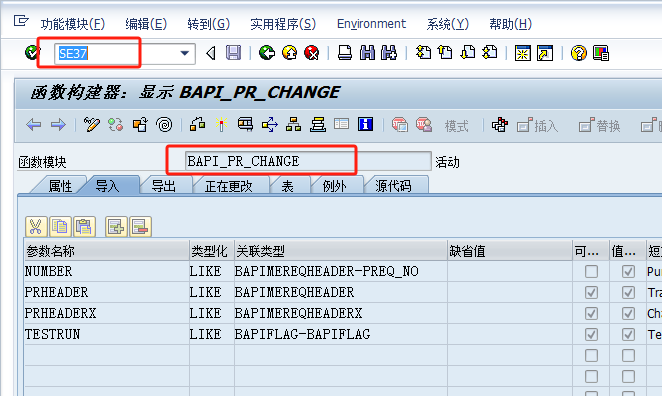Viewport: 662px width, 396px height.
Task: Switch to the 正在更改 tab
Action: pos(228,186)
